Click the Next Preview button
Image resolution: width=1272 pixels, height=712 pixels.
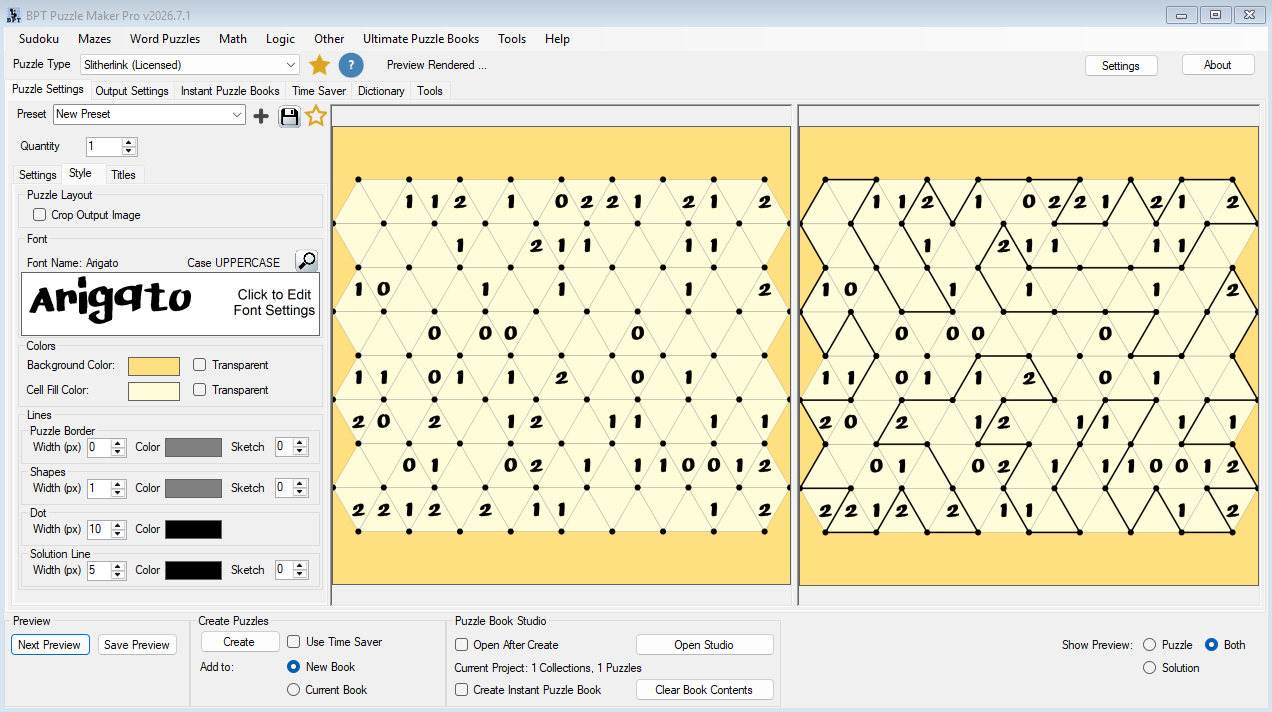pyautogui.click(x=50, y=645)
